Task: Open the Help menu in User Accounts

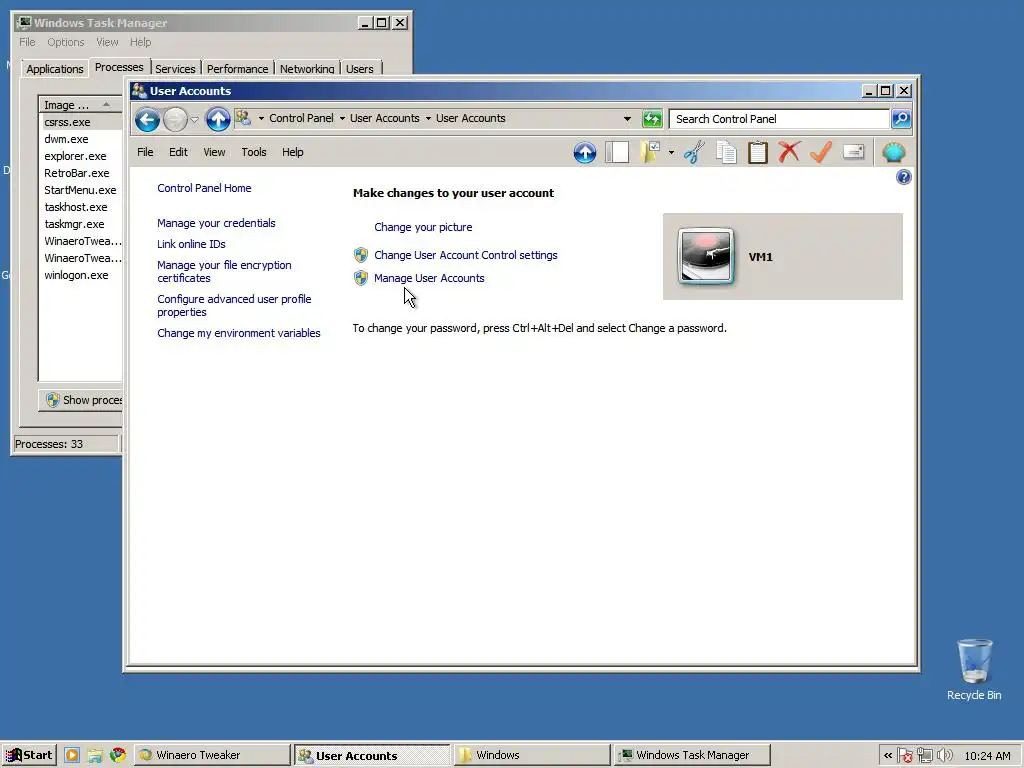Action: [293, 152]
